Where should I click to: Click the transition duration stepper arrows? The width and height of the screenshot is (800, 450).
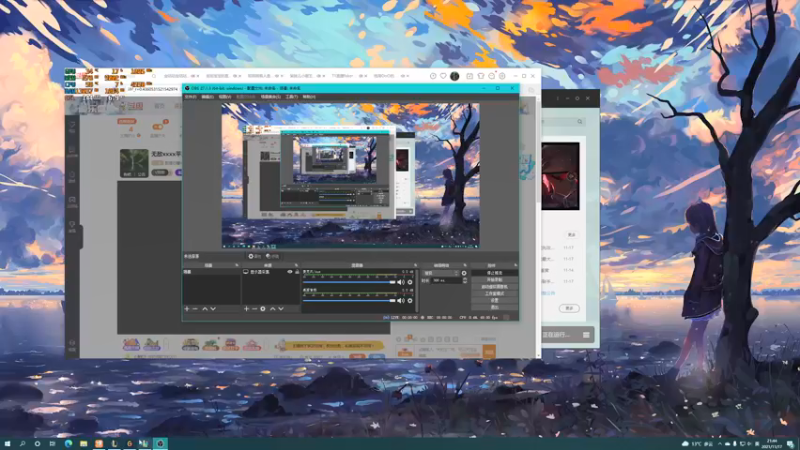point(464,281)
